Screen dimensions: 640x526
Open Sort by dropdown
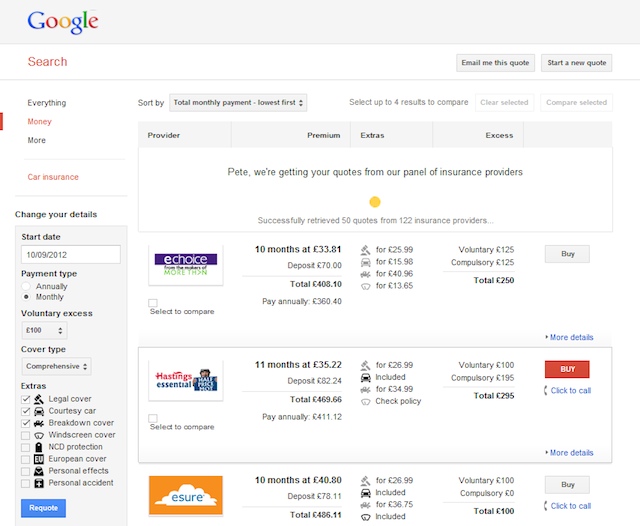click(238, 102)
